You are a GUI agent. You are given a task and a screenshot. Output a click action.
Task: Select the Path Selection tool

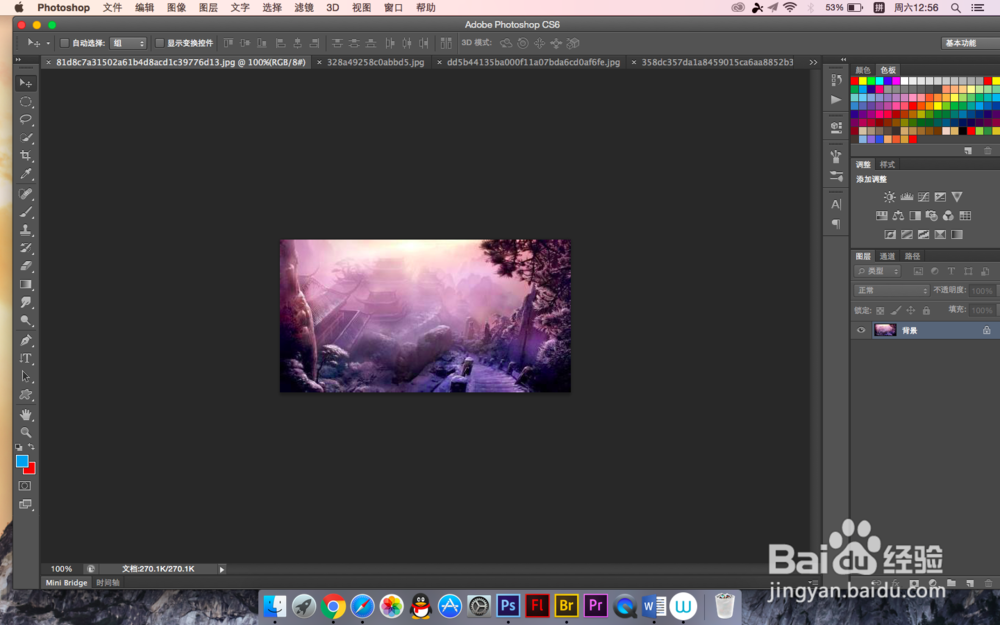point(26,376)
